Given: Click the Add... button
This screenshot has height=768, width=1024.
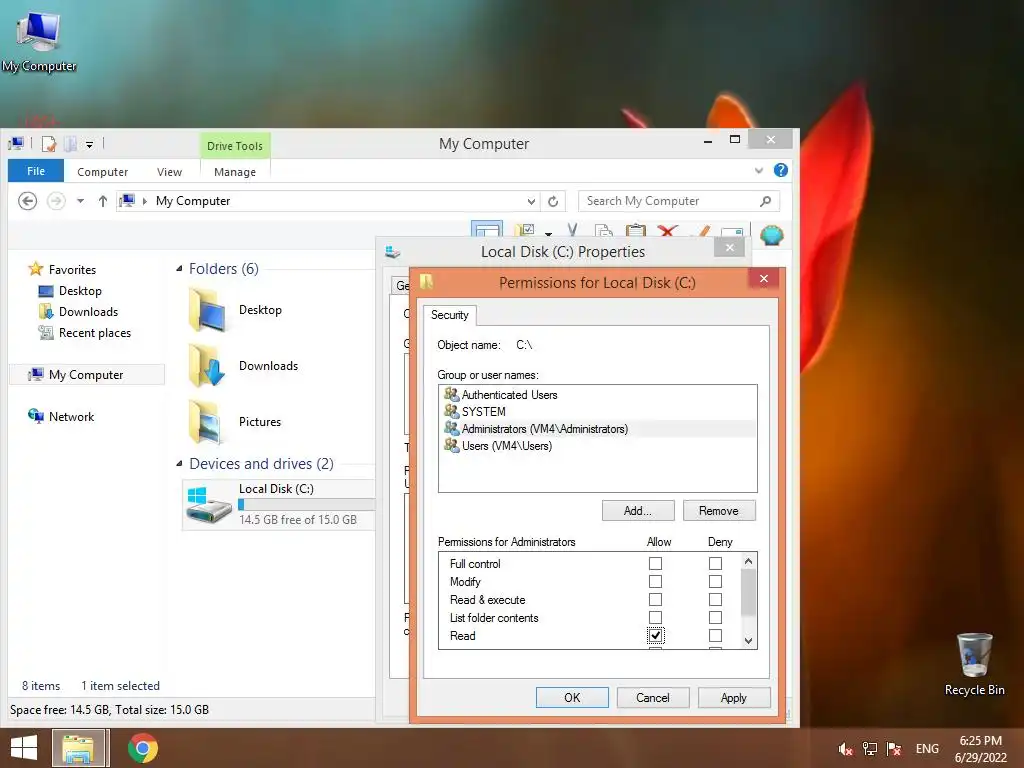Looking at the screenshot, I should click(637, 511).
